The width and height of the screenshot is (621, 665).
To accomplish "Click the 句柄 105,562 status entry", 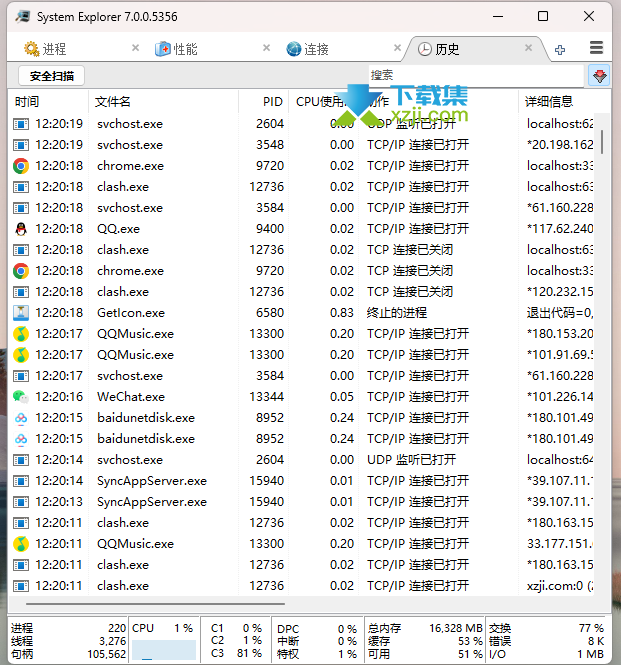I will pos(68,654).
